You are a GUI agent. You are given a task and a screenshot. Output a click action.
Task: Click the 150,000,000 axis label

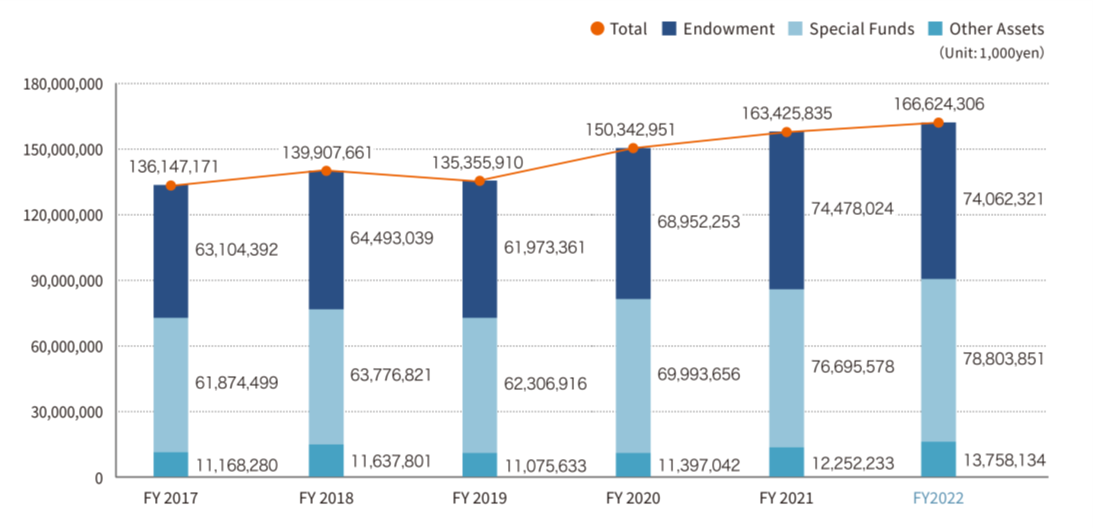(63, 150)
